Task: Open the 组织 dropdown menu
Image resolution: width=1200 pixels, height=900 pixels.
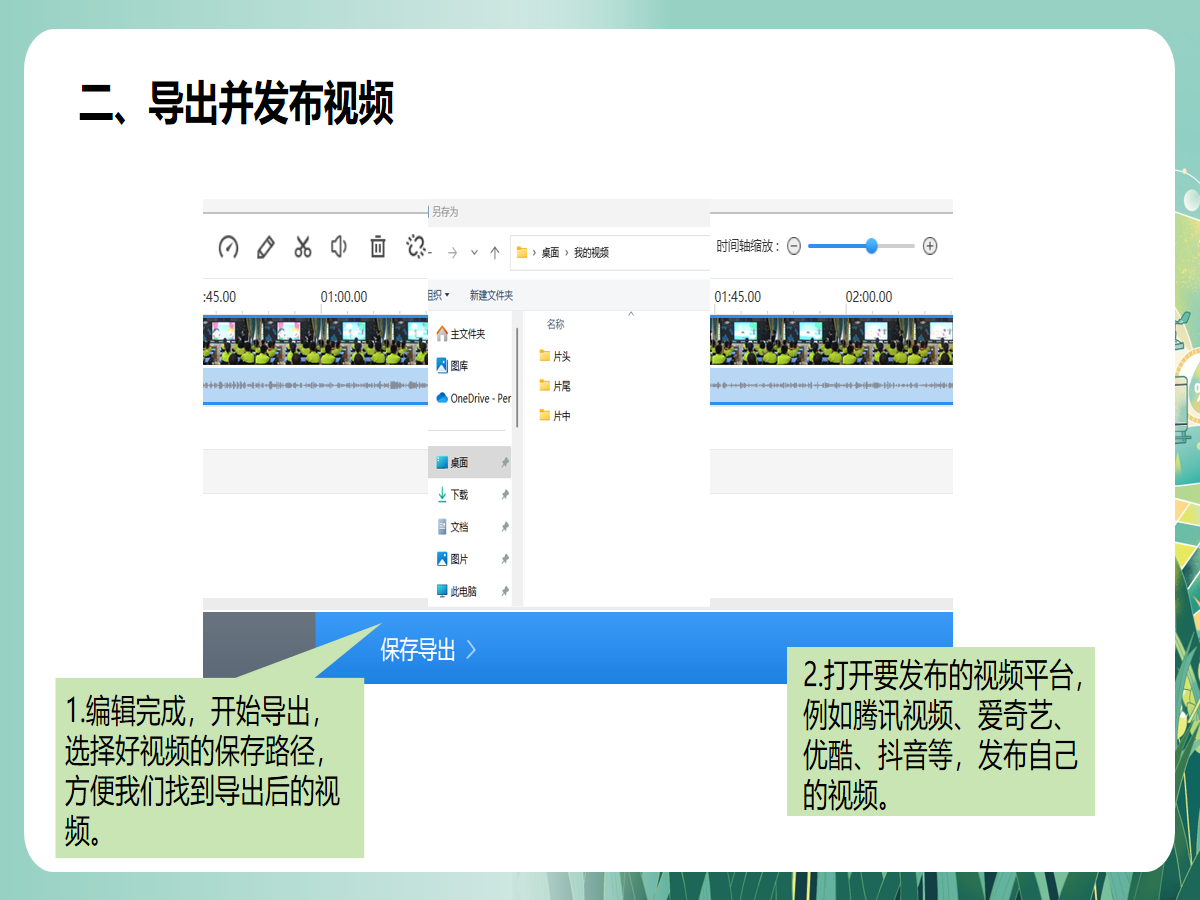Action: pos(438,295)
